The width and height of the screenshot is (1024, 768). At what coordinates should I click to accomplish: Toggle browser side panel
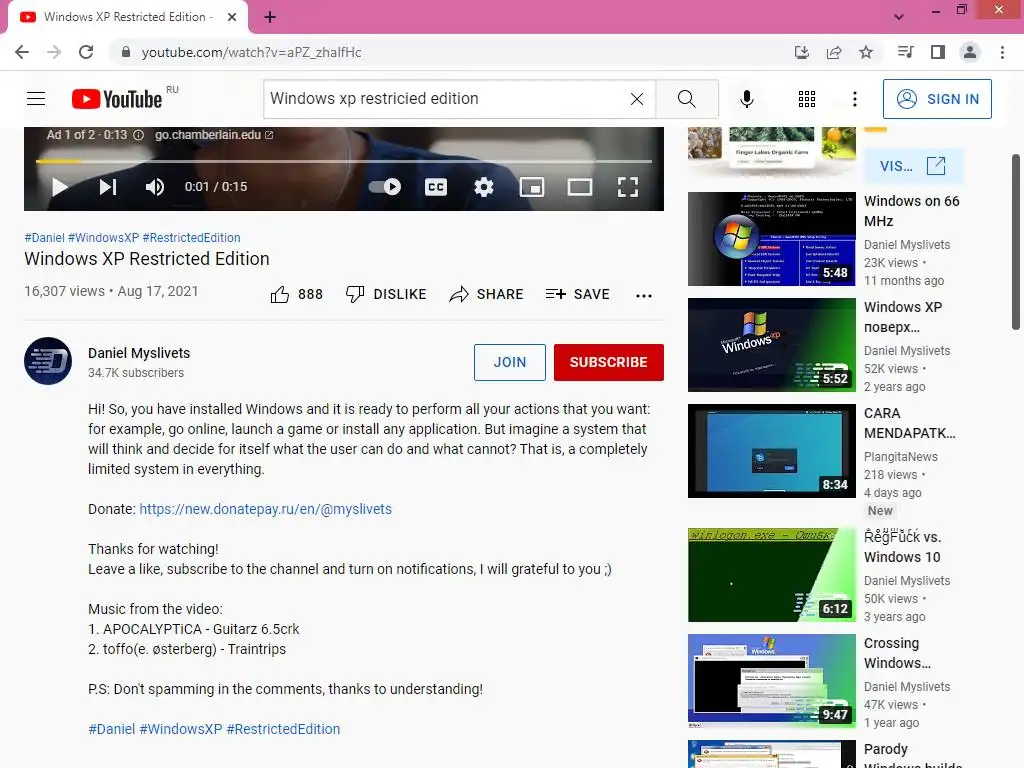[x=938, y=52]
